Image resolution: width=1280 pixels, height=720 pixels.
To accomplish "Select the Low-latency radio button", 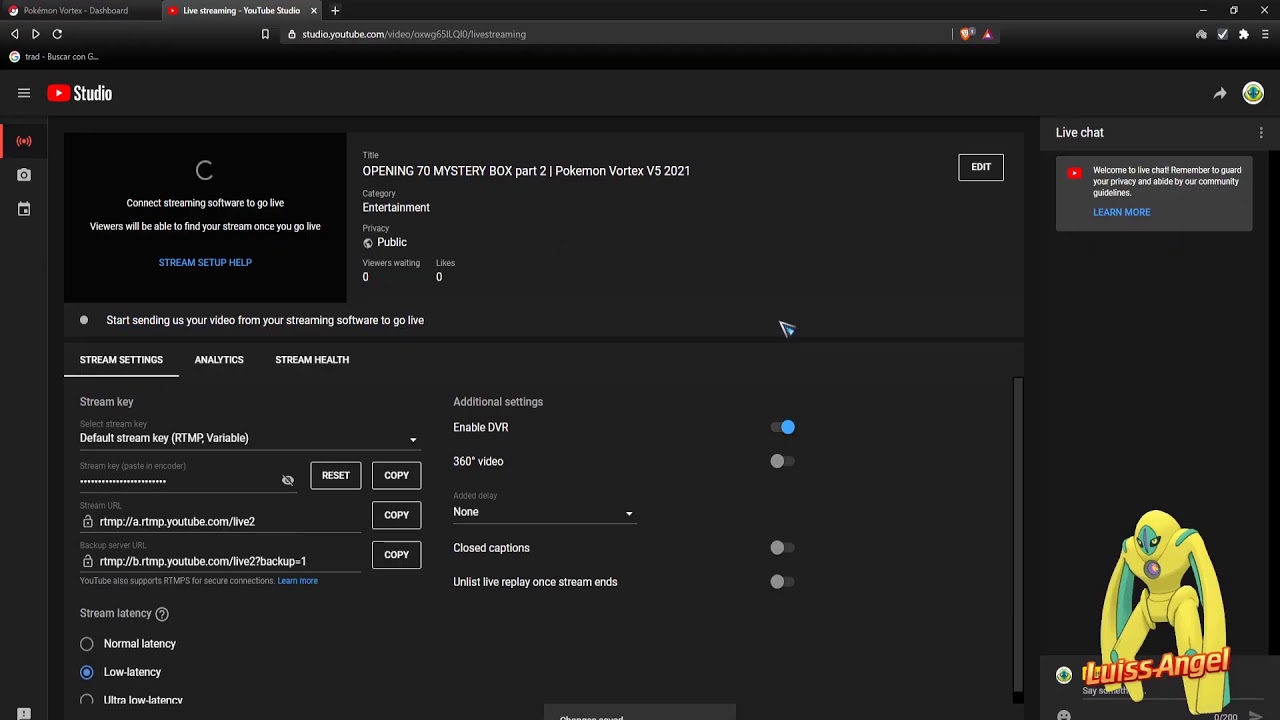I will [87, 672].
